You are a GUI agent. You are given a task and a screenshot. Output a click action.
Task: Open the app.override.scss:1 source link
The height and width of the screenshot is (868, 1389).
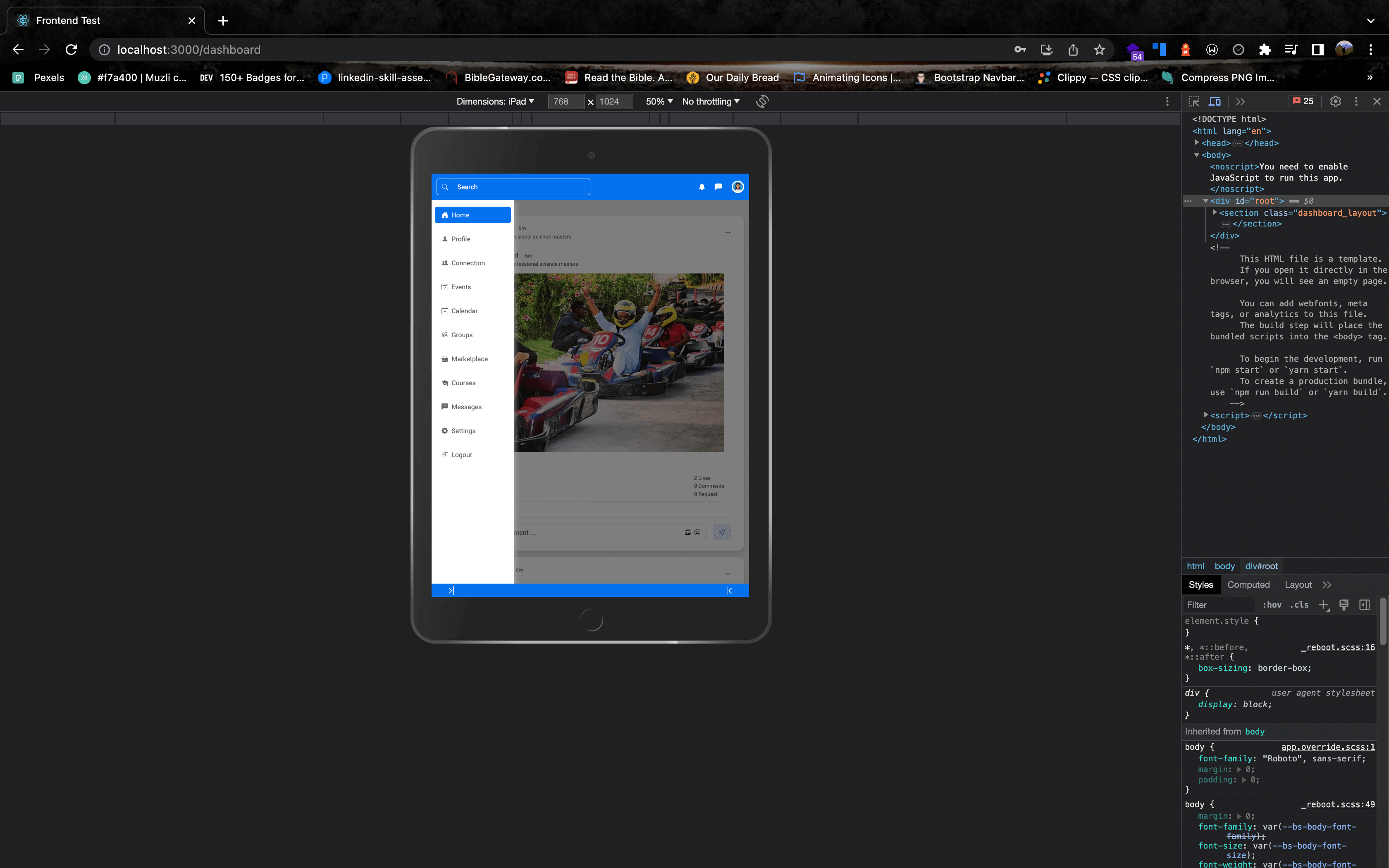tap(1328, 747)
